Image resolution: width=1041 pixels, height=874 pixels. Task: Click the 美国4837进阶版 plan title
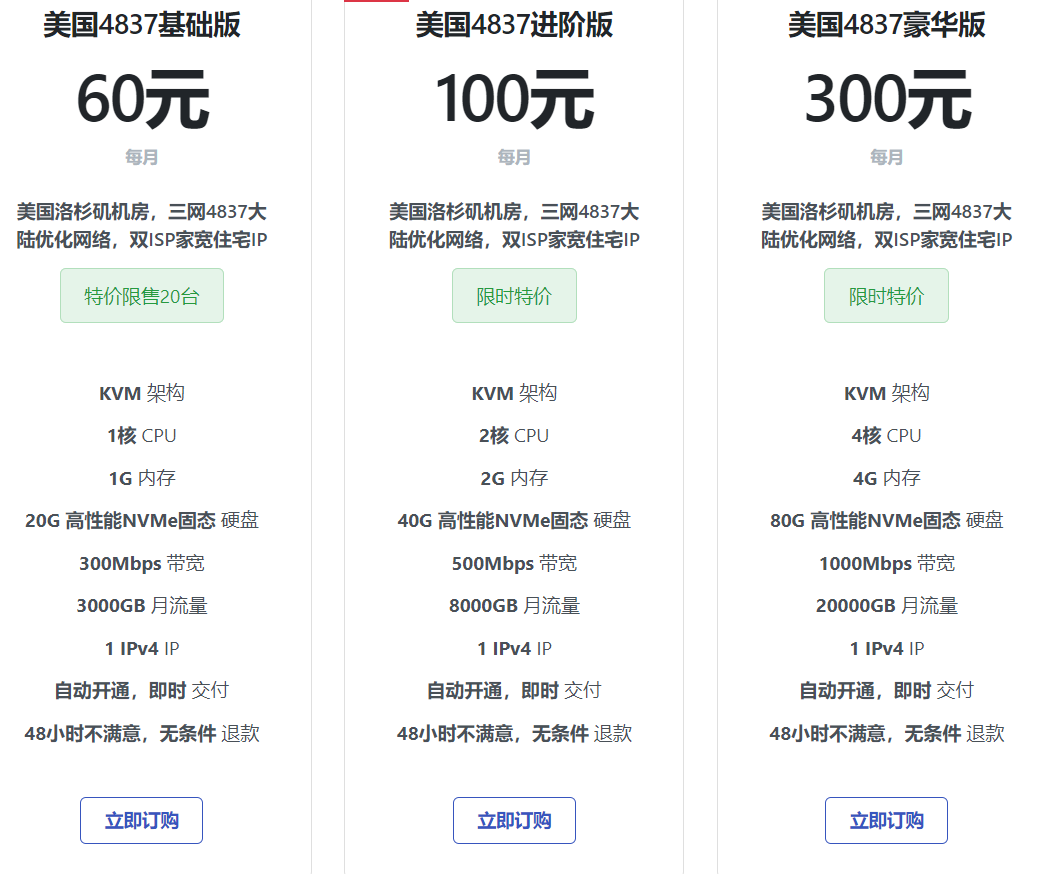(x=514, y=25)
